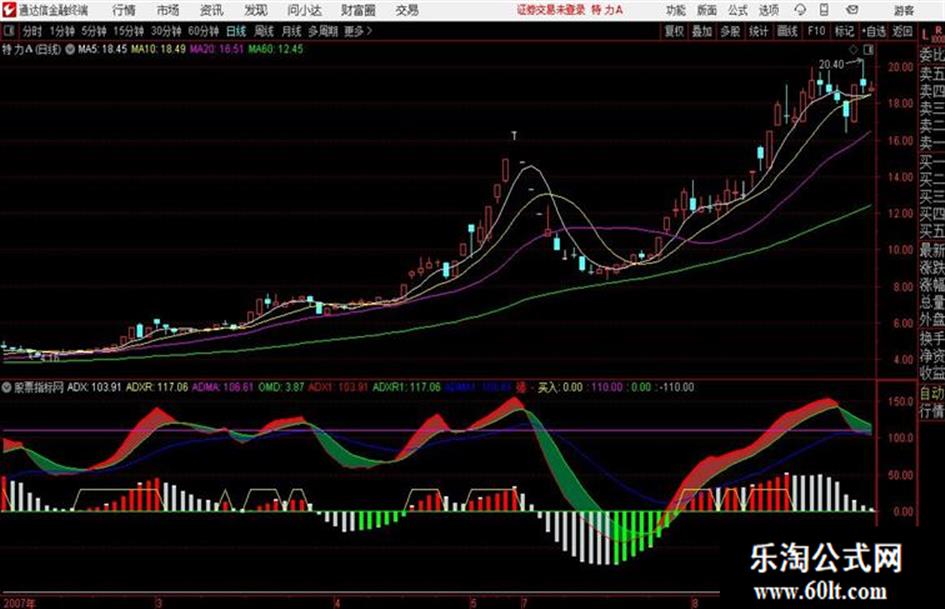Click the 特力A(日线) chart title

pyautogui.click(x=31, y=49)
